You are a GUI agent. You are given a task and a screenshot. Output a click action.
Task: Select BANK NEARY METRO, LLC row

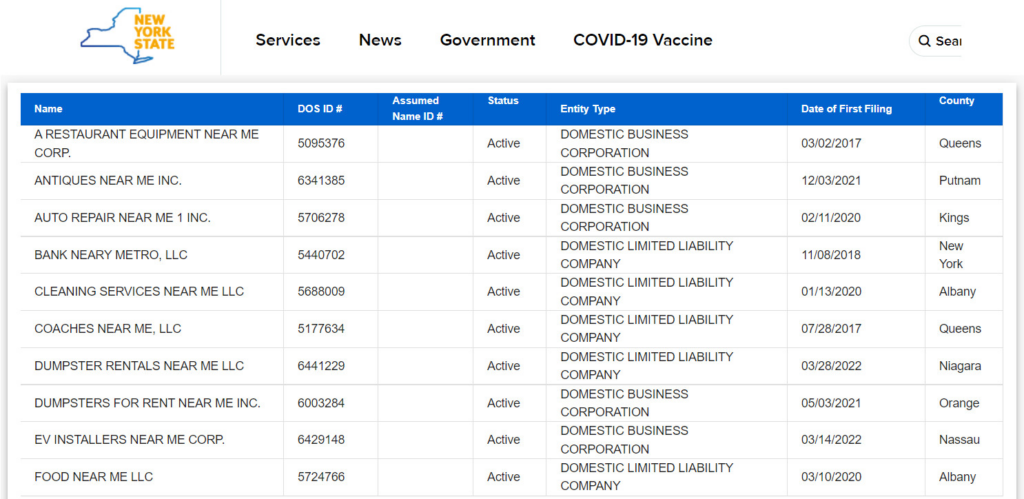(511, 255)
